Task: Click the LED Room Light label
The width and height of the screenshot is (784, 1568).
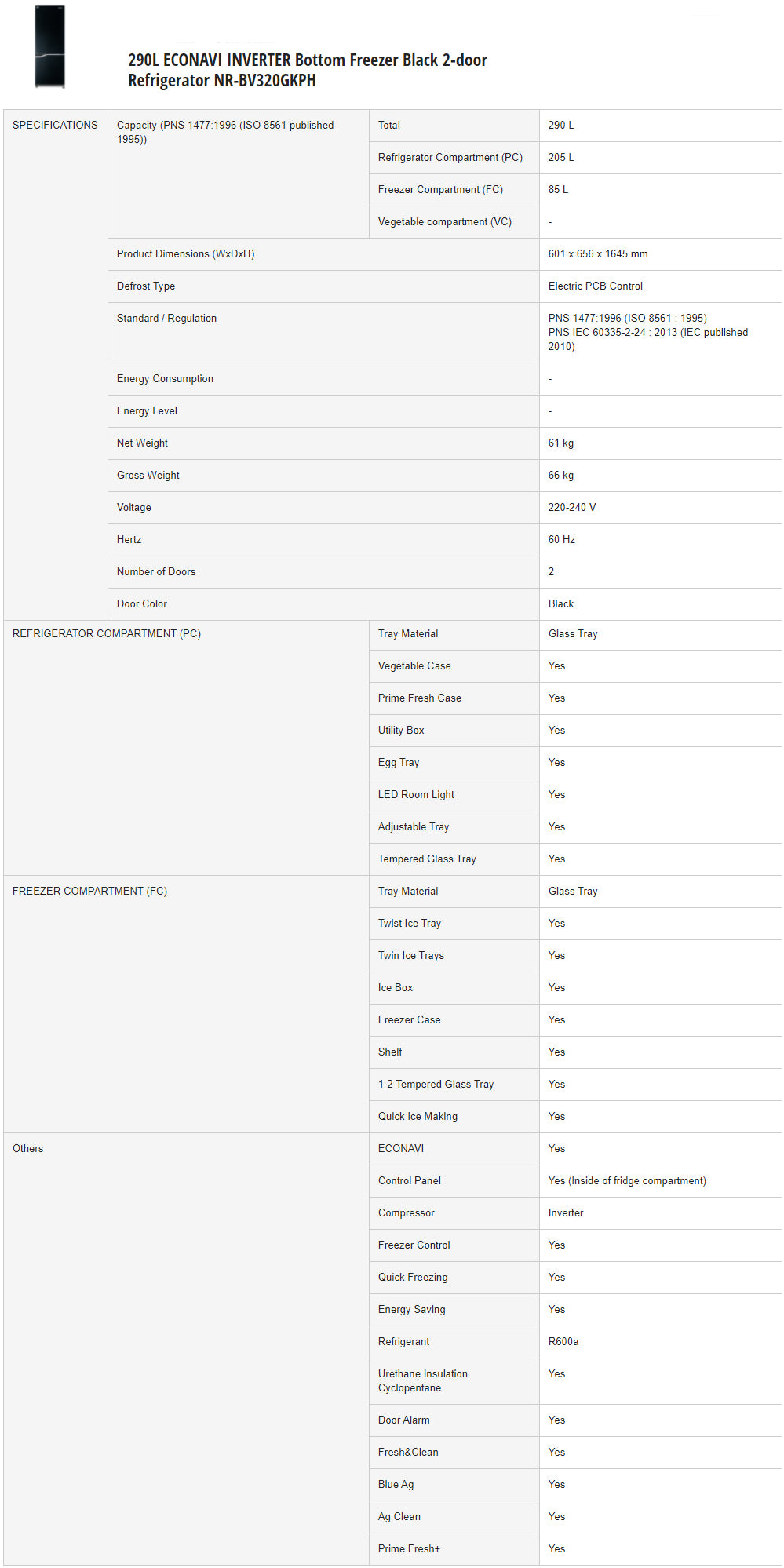Action: point(416,795)
